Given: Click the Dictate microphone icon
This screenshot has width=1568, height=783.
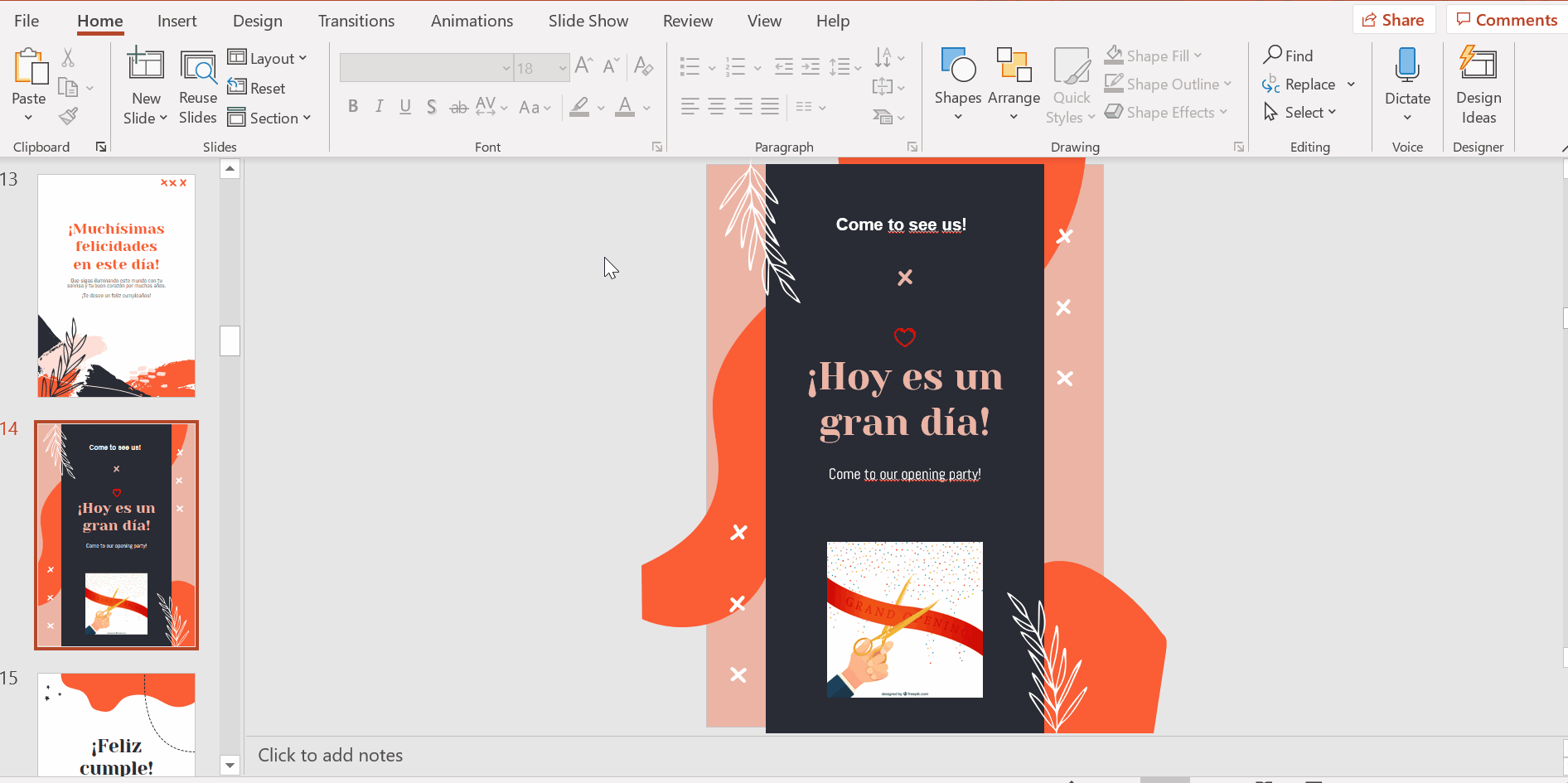Looking at the screenshot, I should 1406,66.
